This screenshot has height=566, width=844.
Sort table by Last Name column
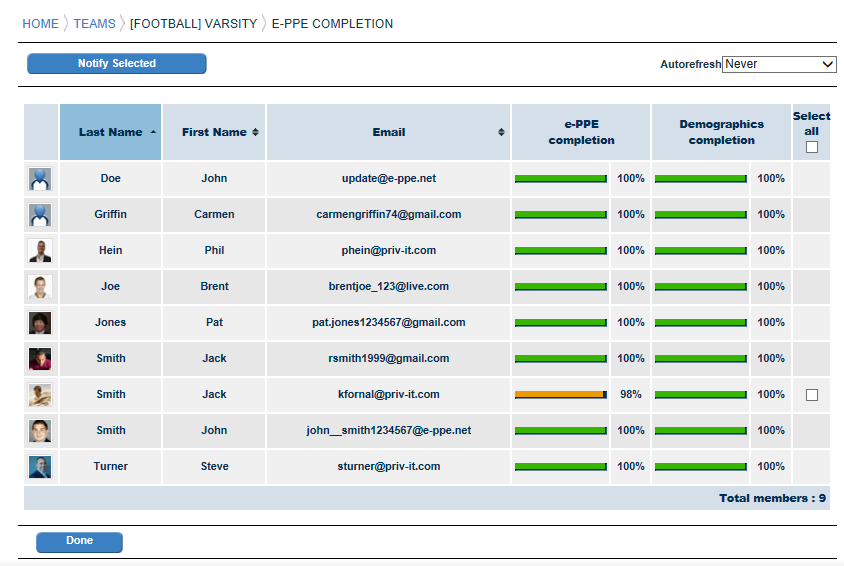110,132
